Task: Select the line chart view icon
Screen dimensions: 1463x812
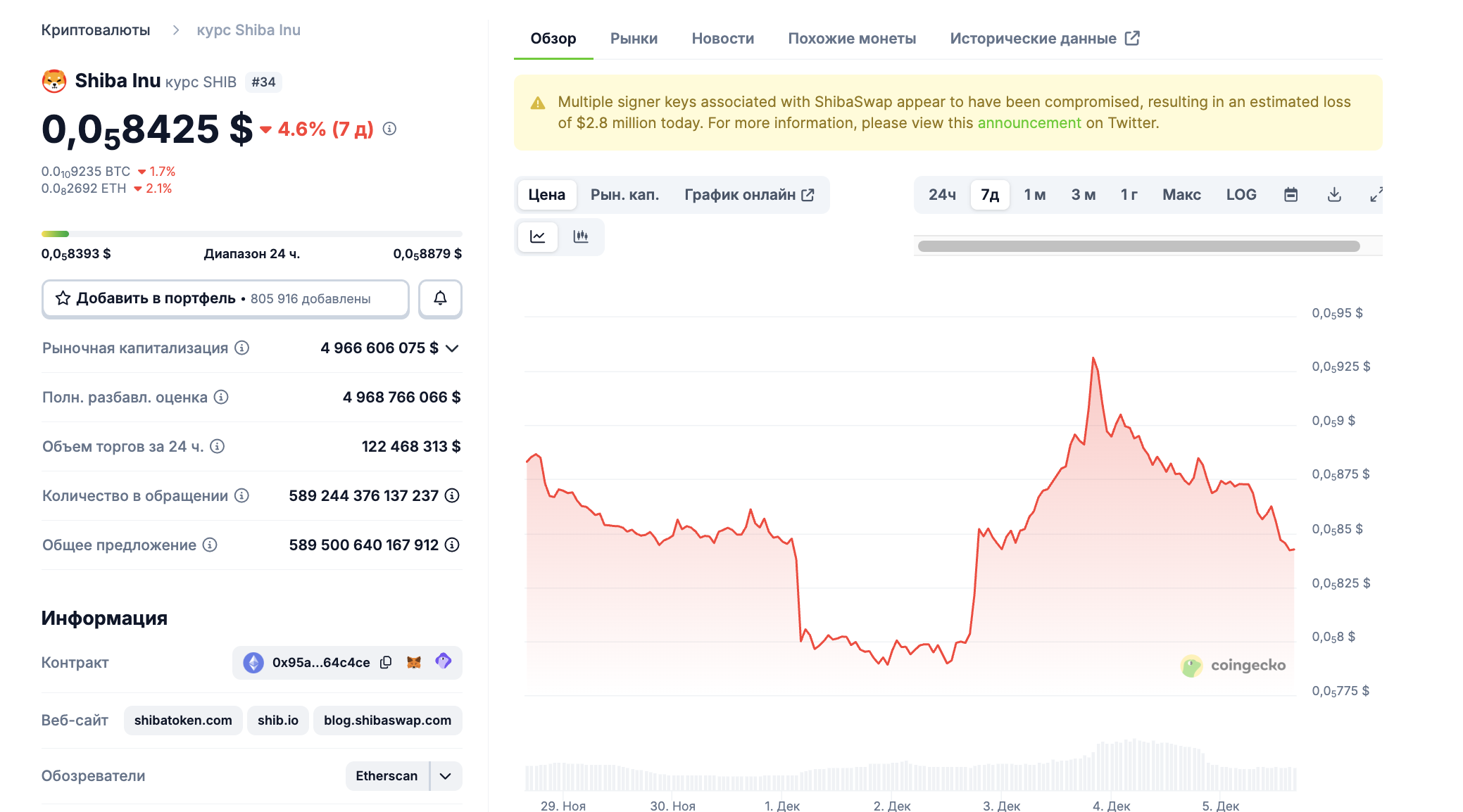Action: pos(538,236)
